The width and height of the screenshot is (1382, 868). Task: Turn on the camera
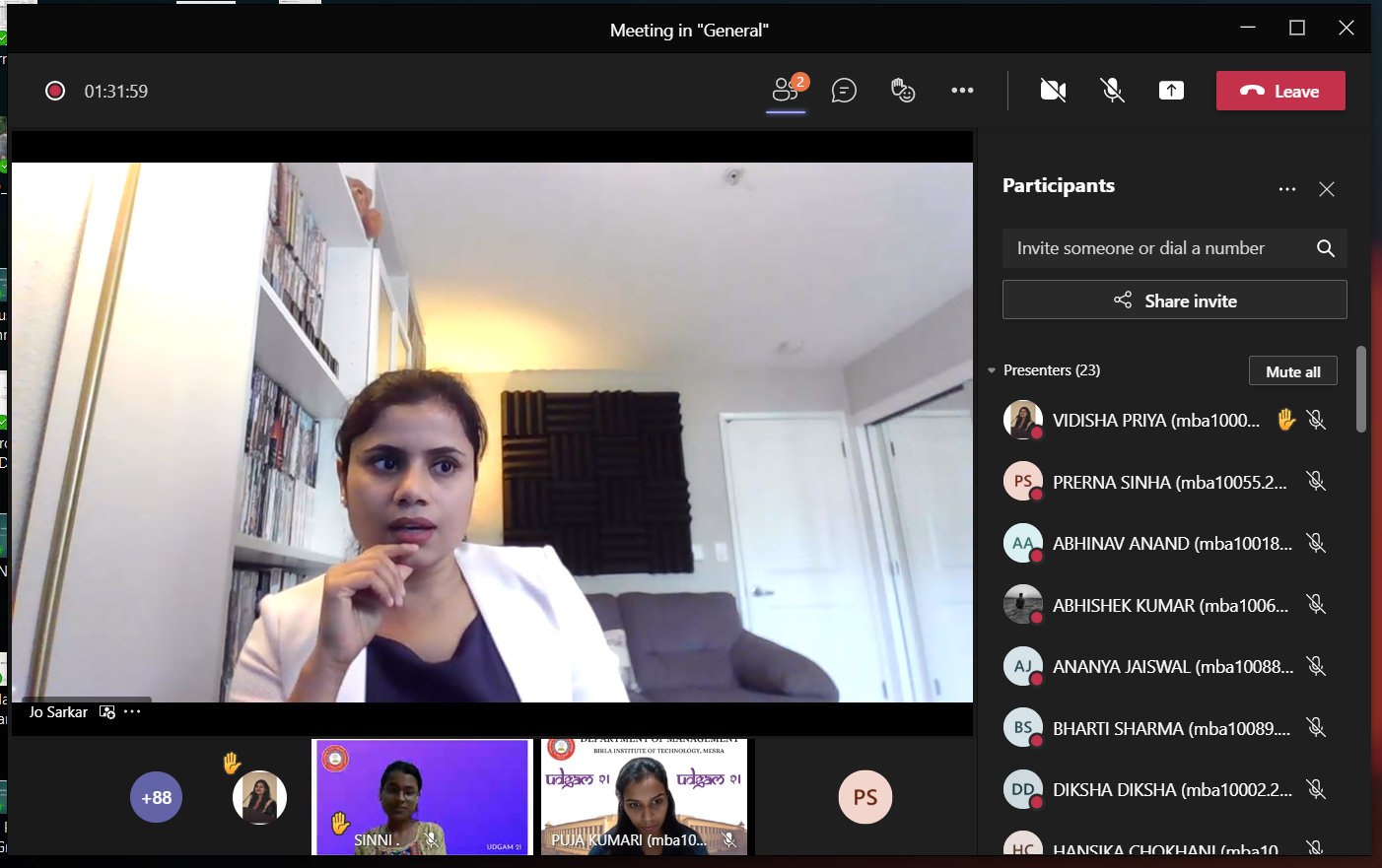click(1053, 91)
